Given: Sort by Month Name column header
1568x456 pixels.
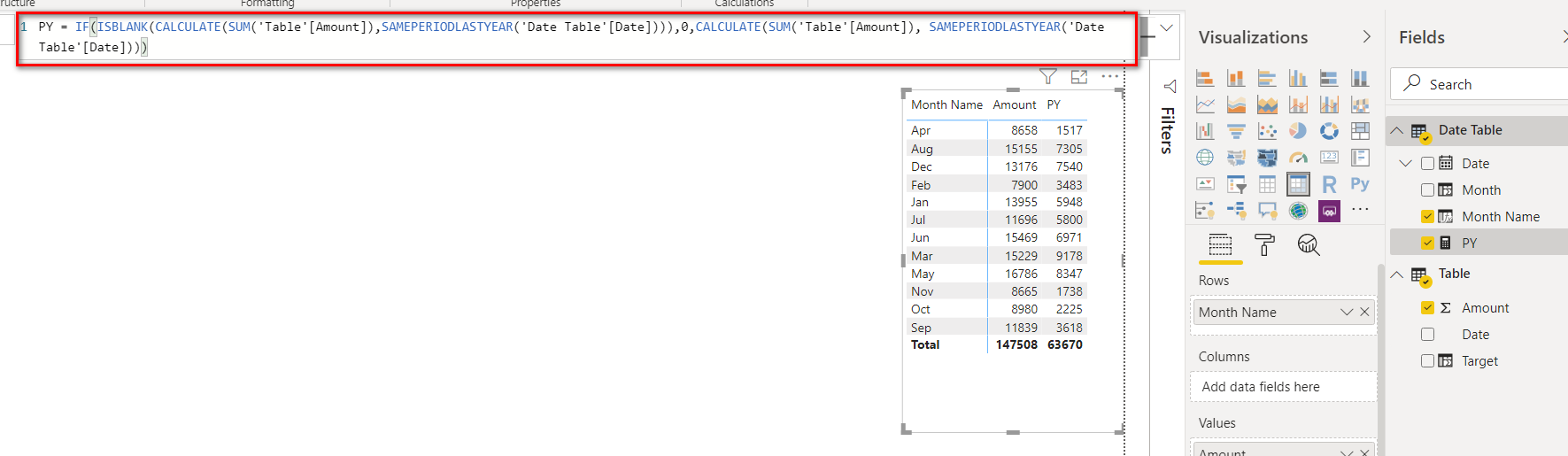Looking at the screenshot, I should pos(946,104).
